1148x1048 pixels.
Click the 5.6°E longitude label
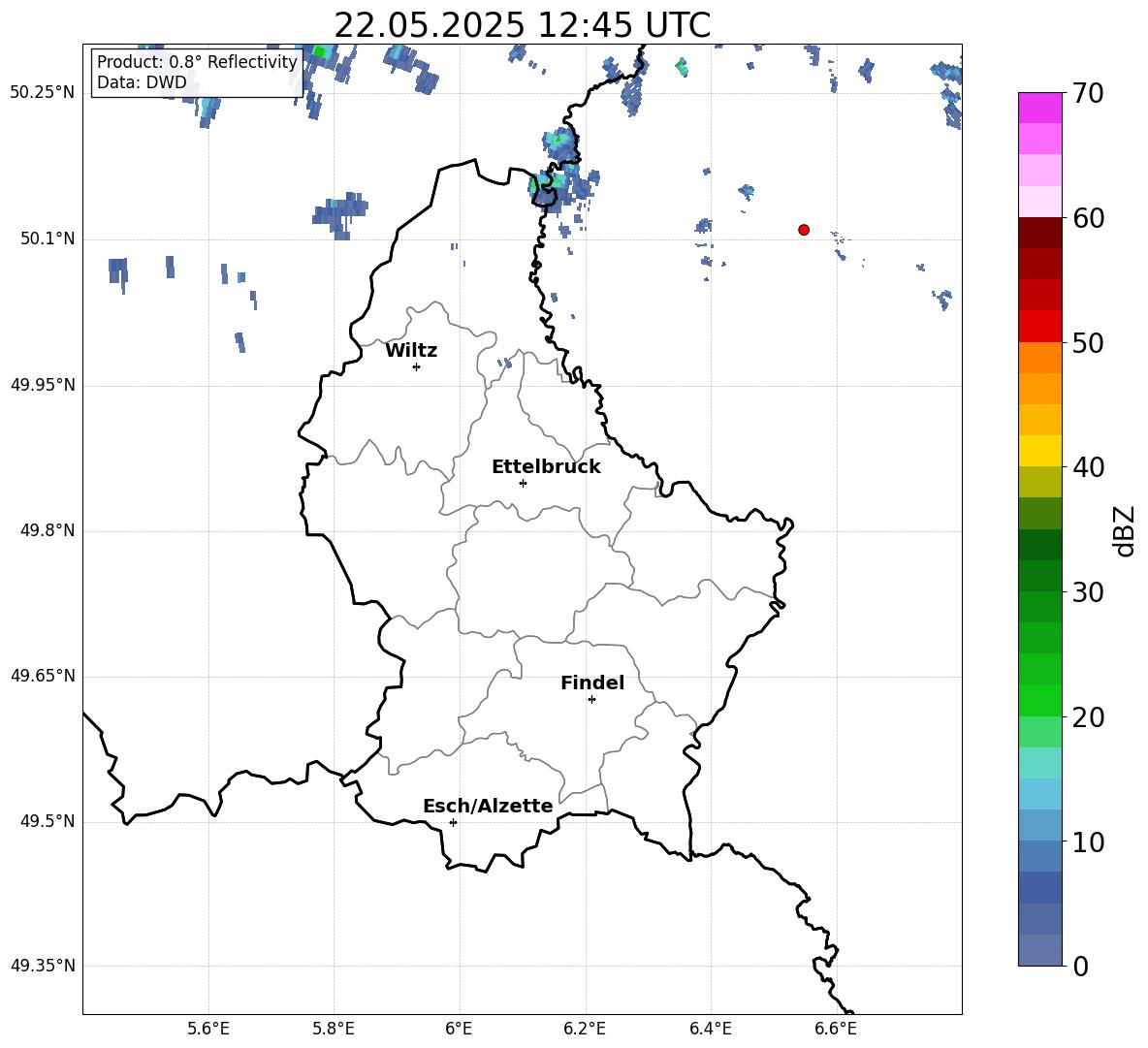[208, 1029]
